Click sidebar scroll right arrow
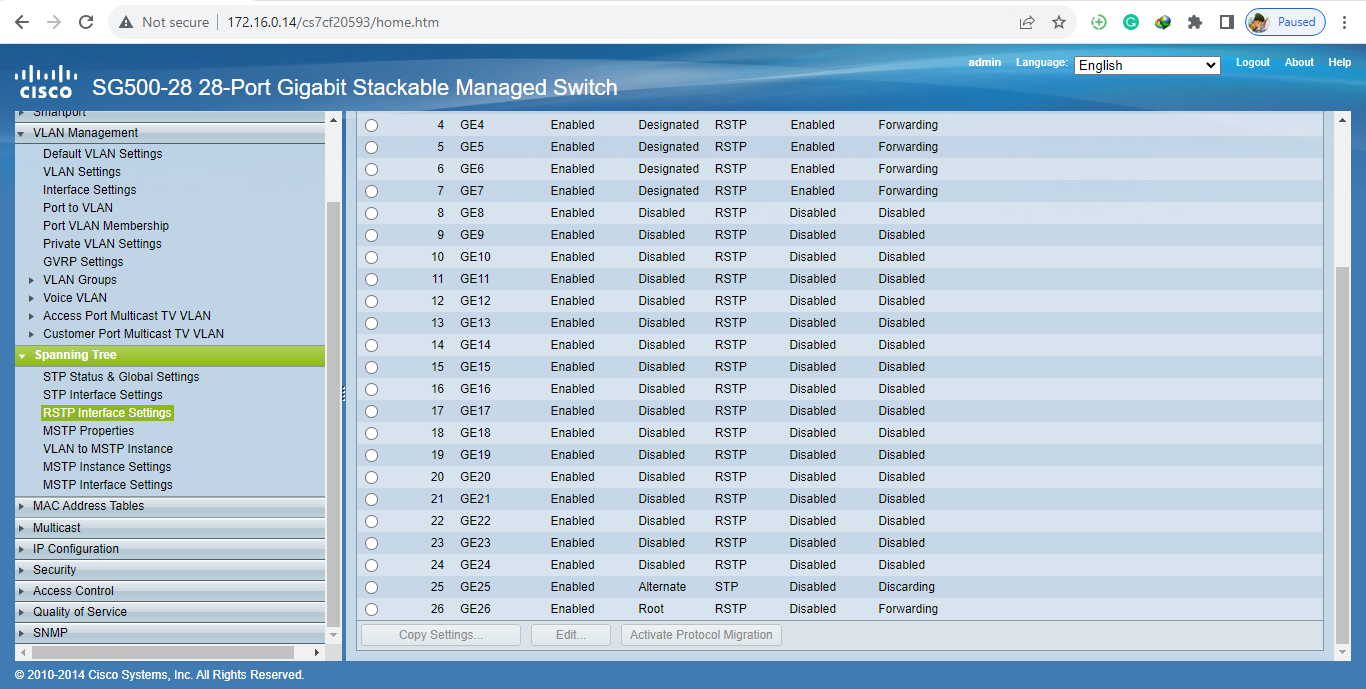 tap(319, 652)
